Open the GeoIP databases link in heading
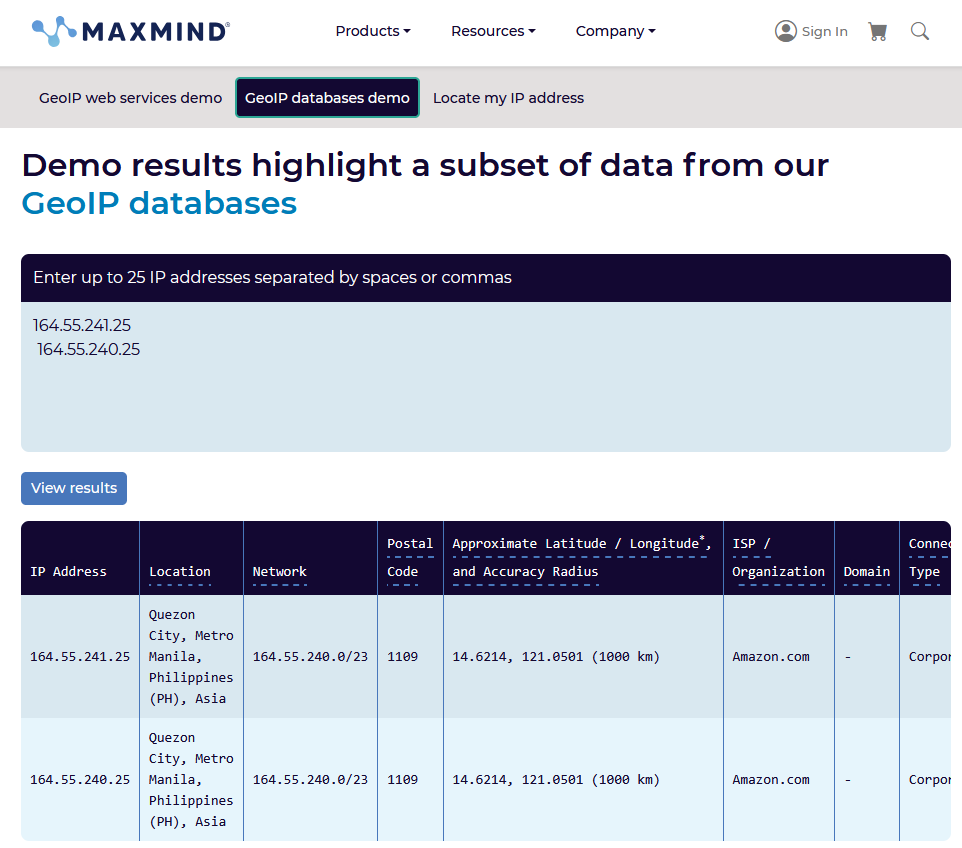 158,203
